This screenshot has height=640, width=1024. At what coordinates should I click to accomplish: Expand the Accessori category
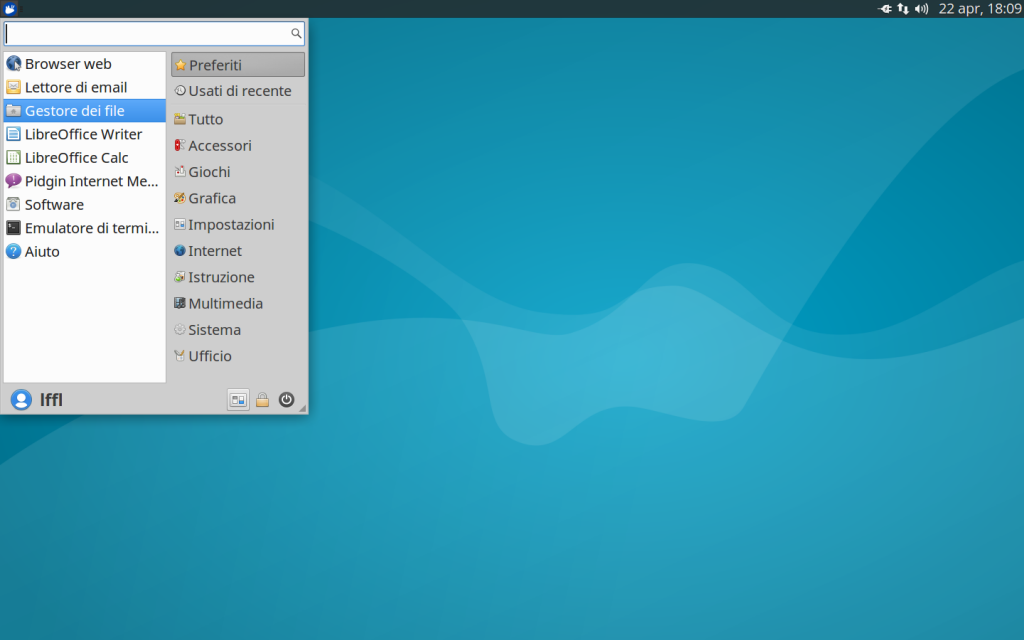[219, 146]
